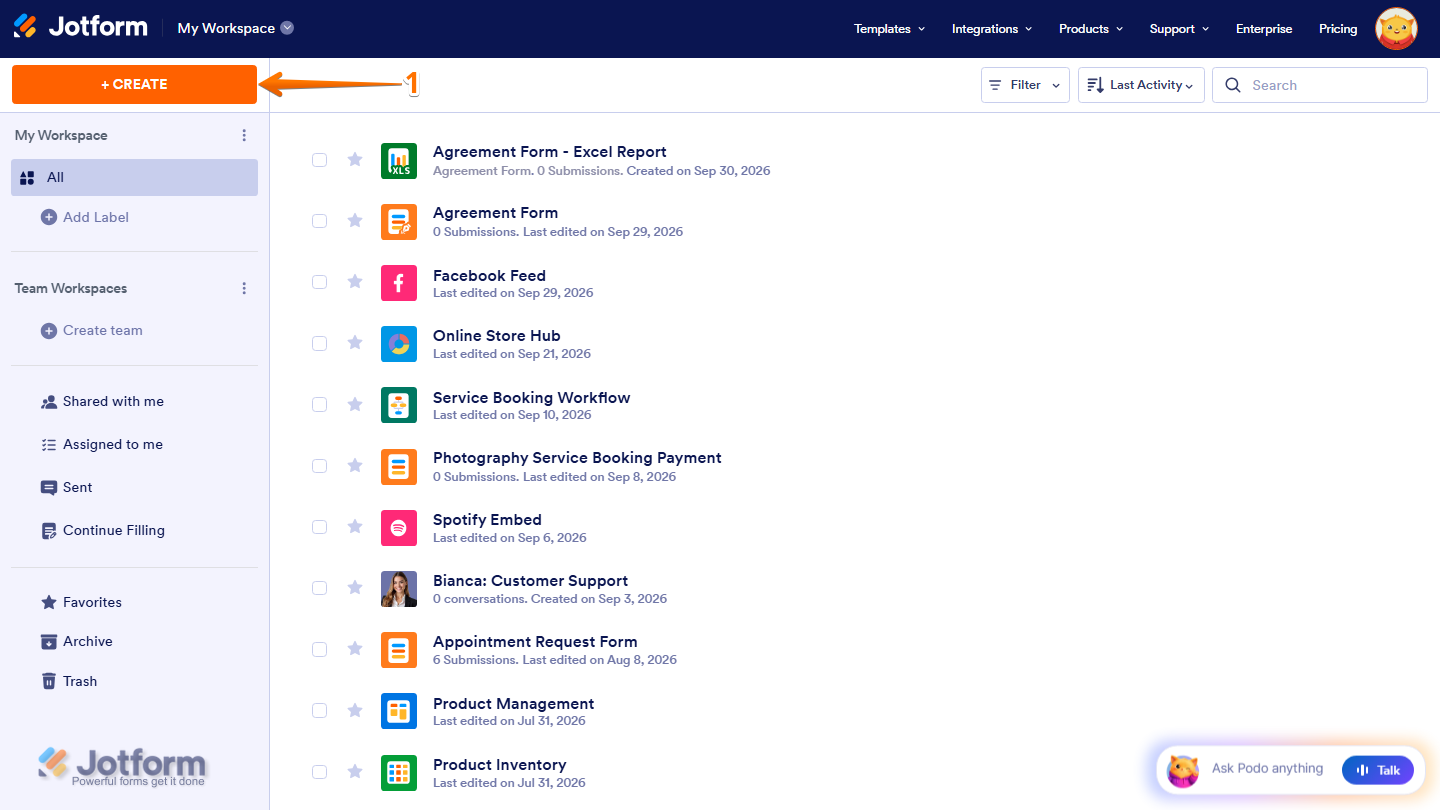Open the Pricing page
This screenshot has height=810, width=1440.
point(1338,29)
